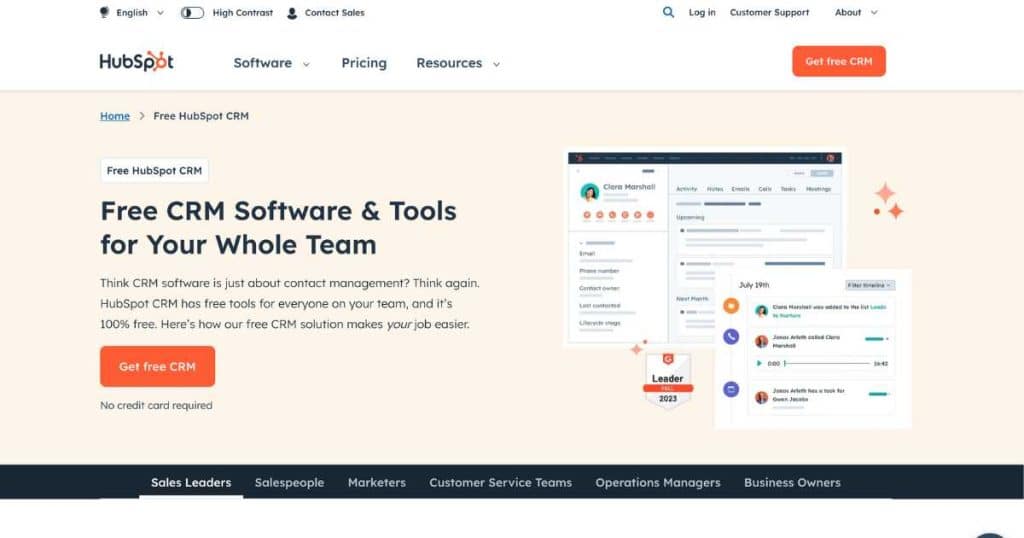This screenshot has height=538, width=1024.
Task: Toggle the High Contrast switch
Action: coord(192,13)
